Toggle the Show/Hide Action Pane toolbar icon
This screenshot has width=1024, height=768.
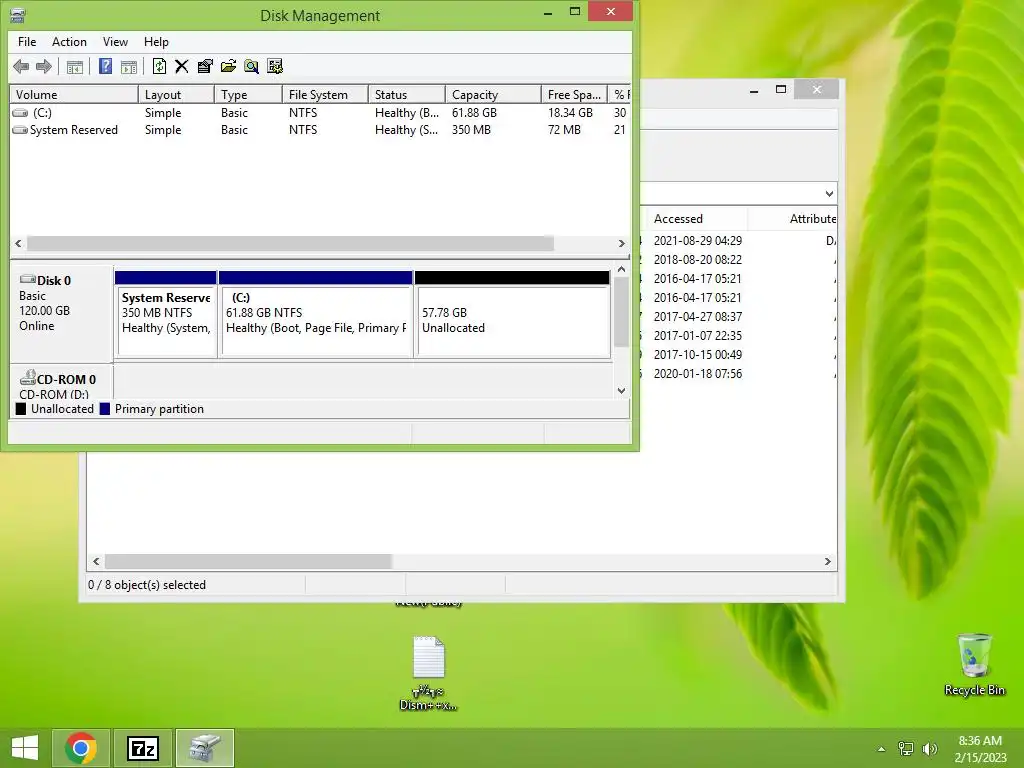point(129,66)
